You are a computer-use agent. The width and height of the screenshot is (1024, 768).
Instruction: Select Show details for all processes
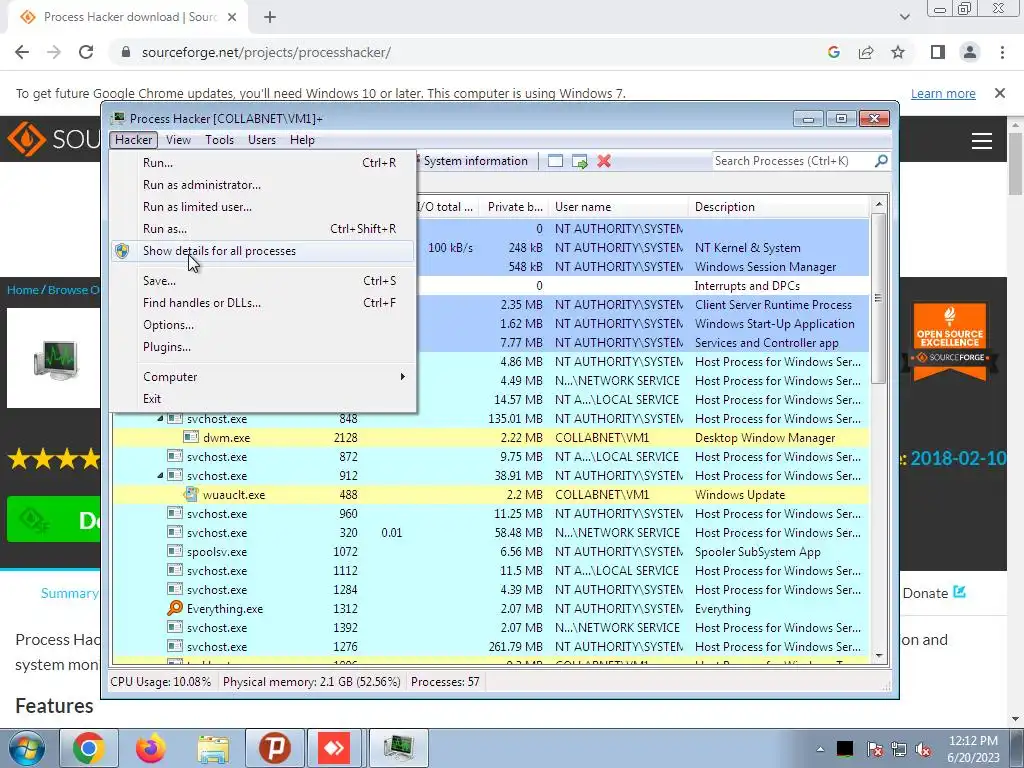263,251
